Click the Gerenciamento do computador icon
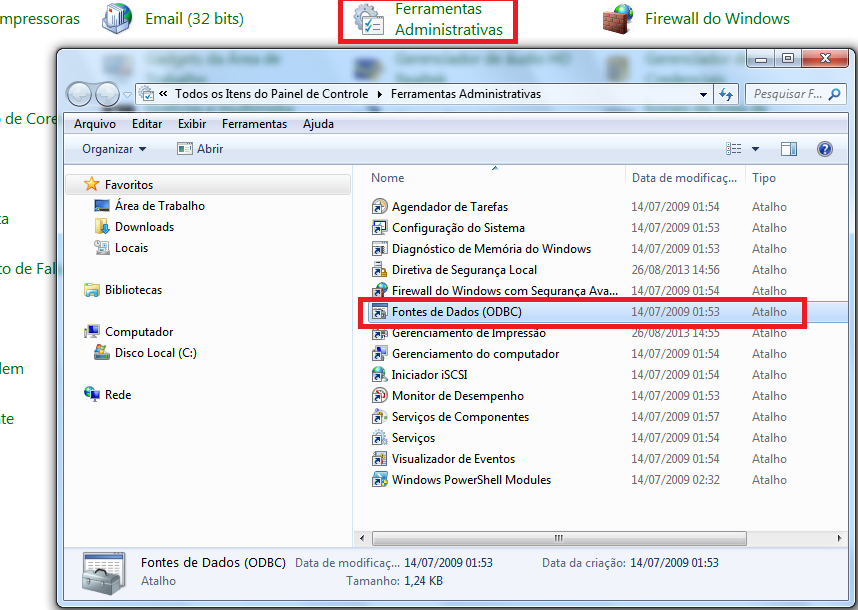This screenshot has height=610, width=858. coord(379,354)
